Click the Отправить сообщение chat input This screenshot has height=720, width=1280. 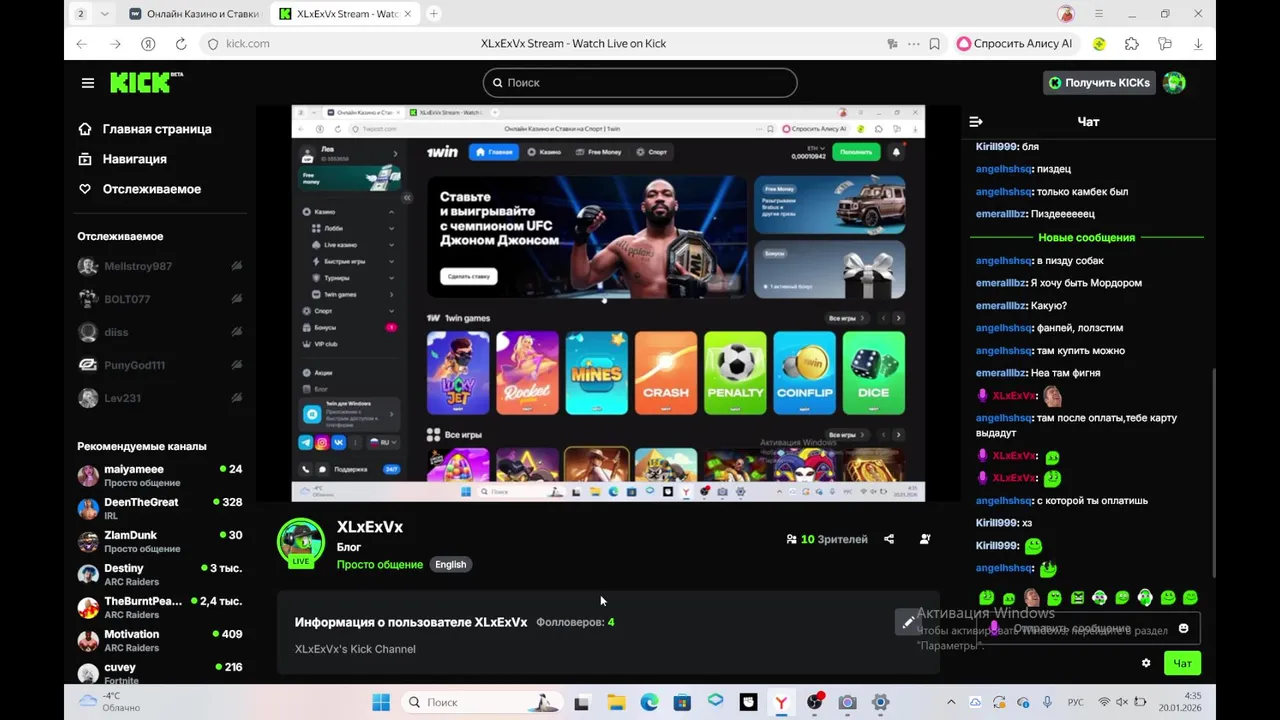(x=1088, y=628)
